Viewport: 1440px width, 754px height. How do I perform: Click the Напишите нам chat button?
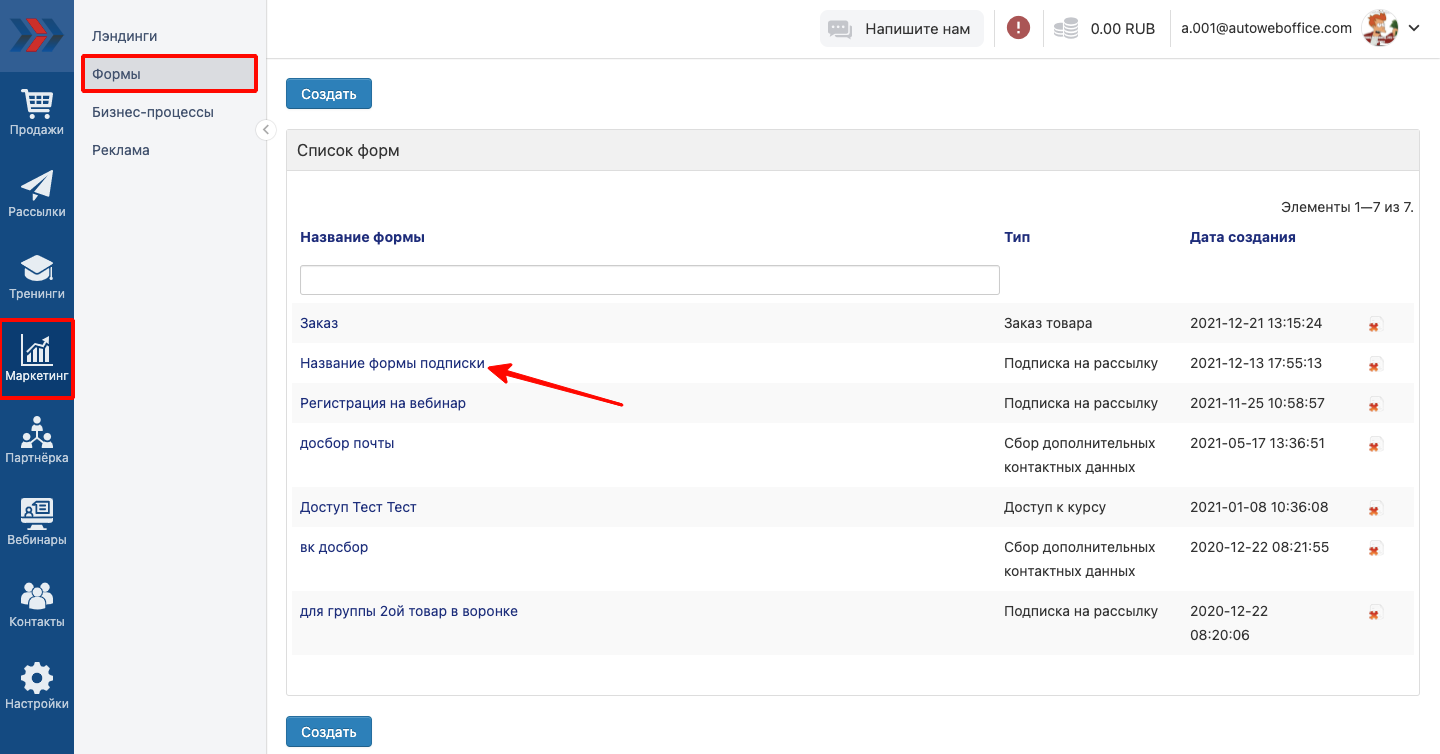pyautogui.click(x=901, y=29)
